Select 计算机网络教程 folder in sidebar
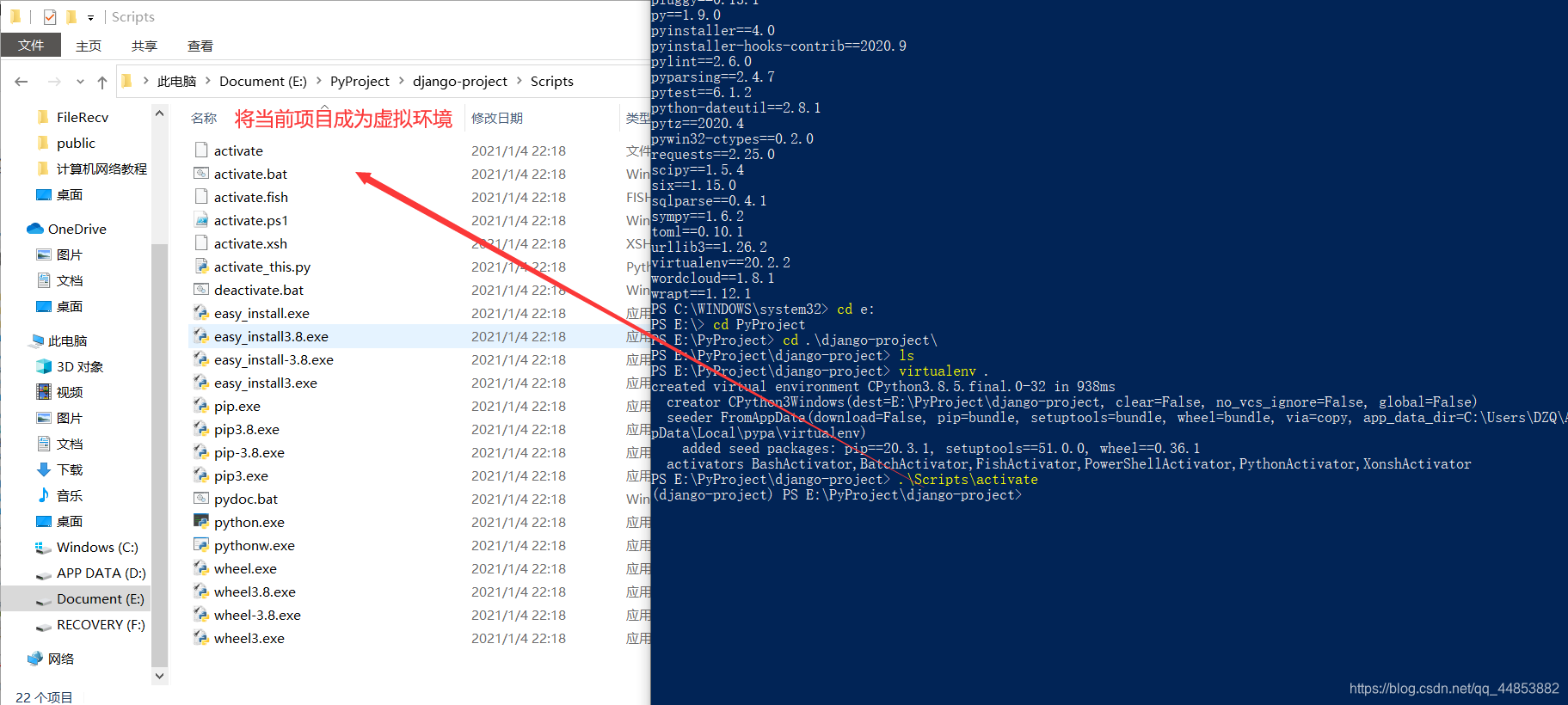 pyautogui.click(x=91, y=169)
